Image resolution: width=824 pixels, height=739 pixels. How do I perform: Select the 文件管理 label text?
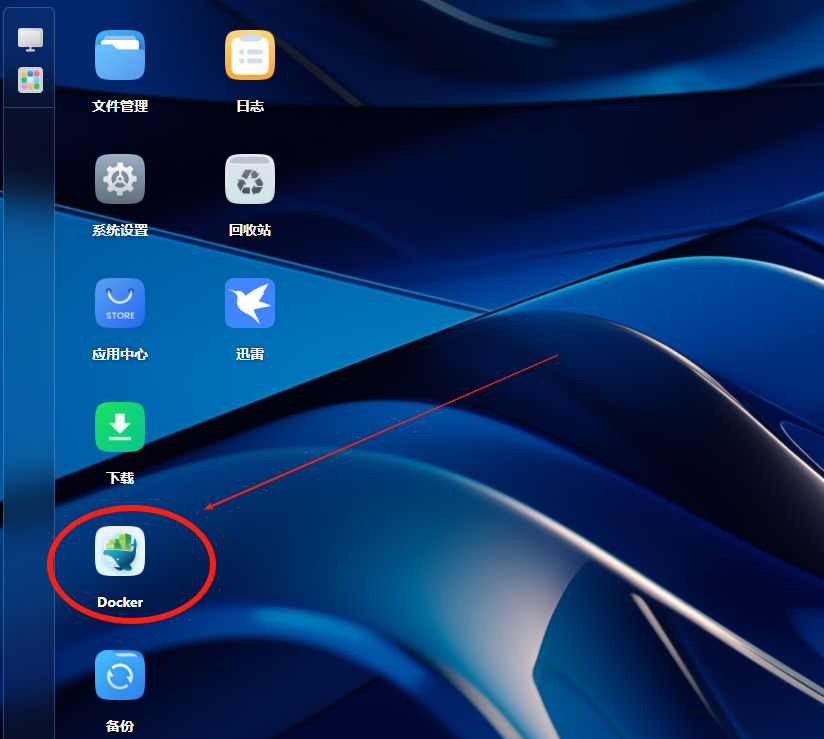pos(120,106)
